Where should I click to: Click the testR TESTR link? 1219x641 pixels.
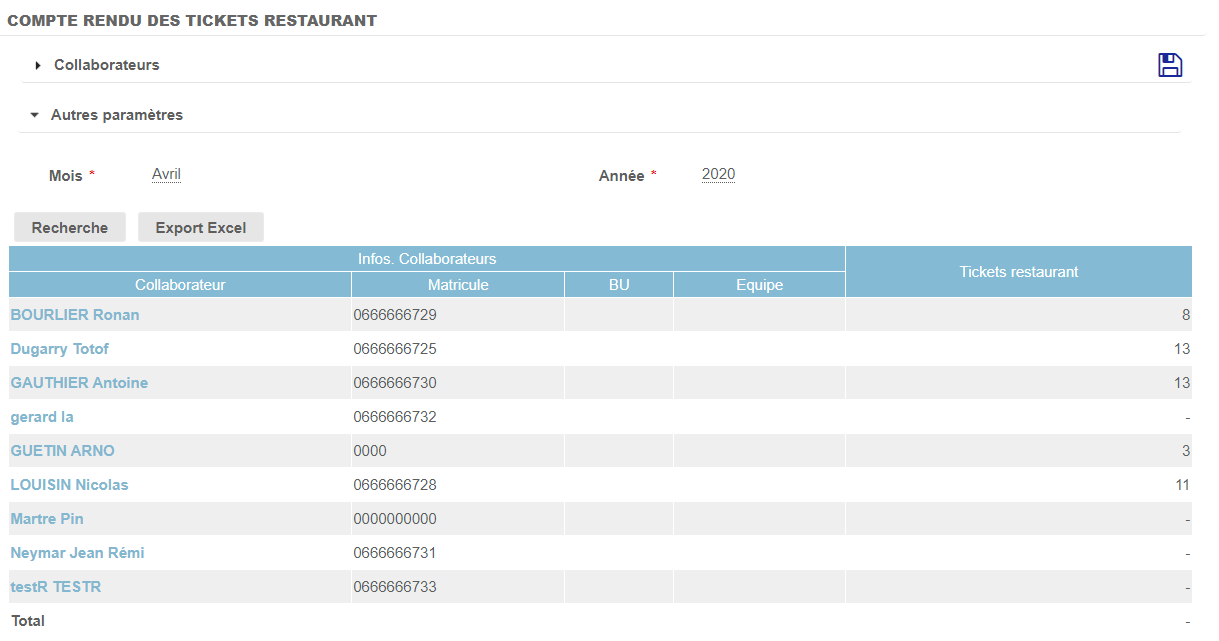point(56,587)
